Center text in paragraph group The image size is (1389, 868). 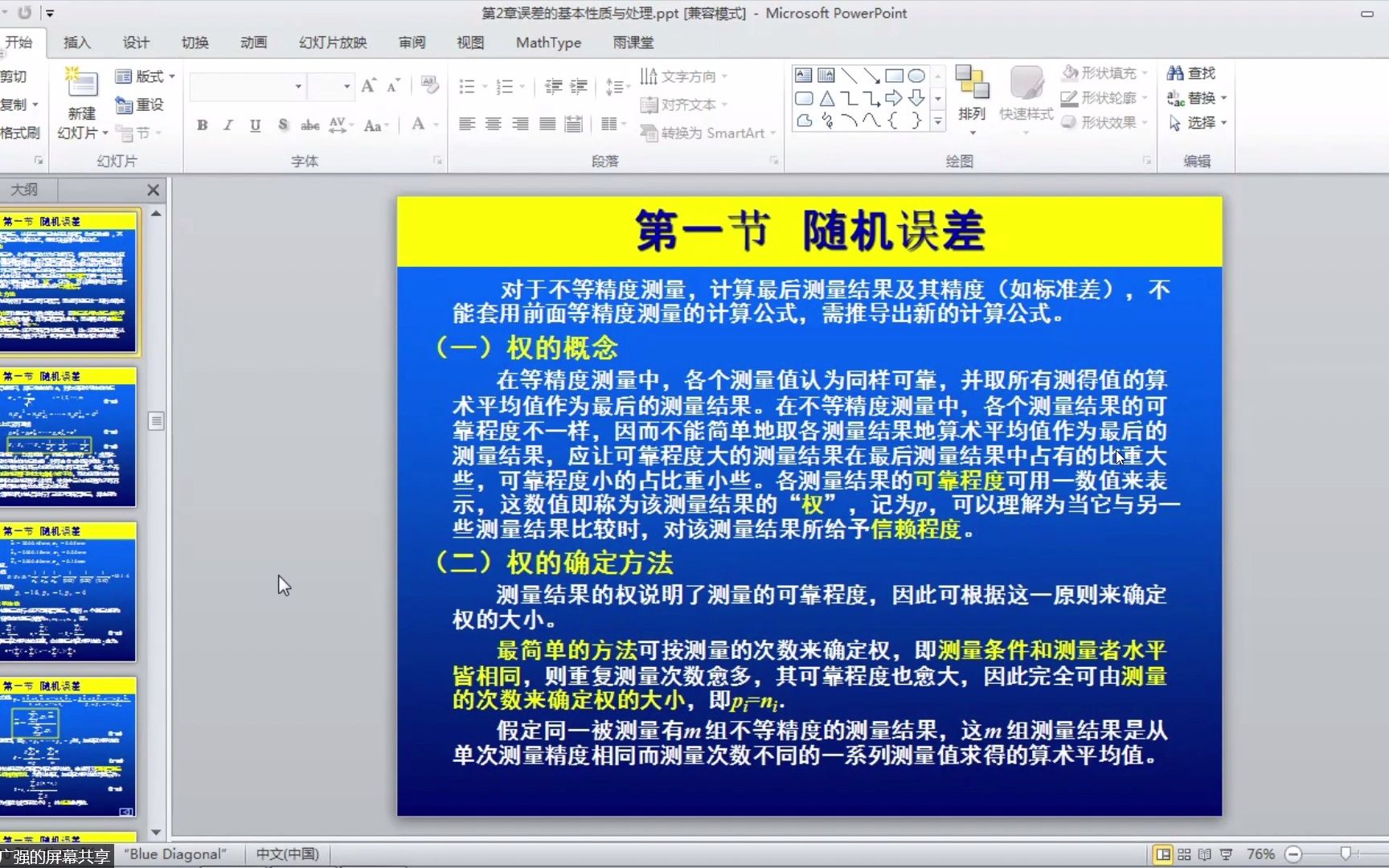[x=494, y=124]
